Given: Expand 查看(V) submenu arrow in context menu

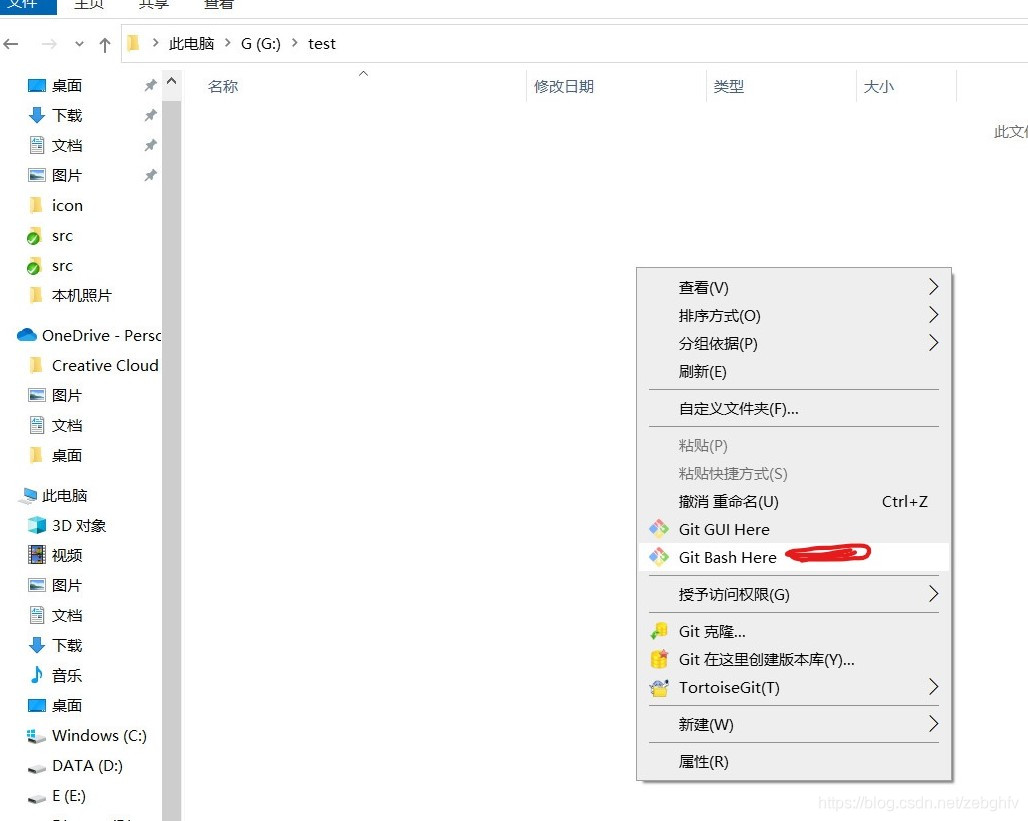Looking at the screenshot, I should click(x=934, y=287).
